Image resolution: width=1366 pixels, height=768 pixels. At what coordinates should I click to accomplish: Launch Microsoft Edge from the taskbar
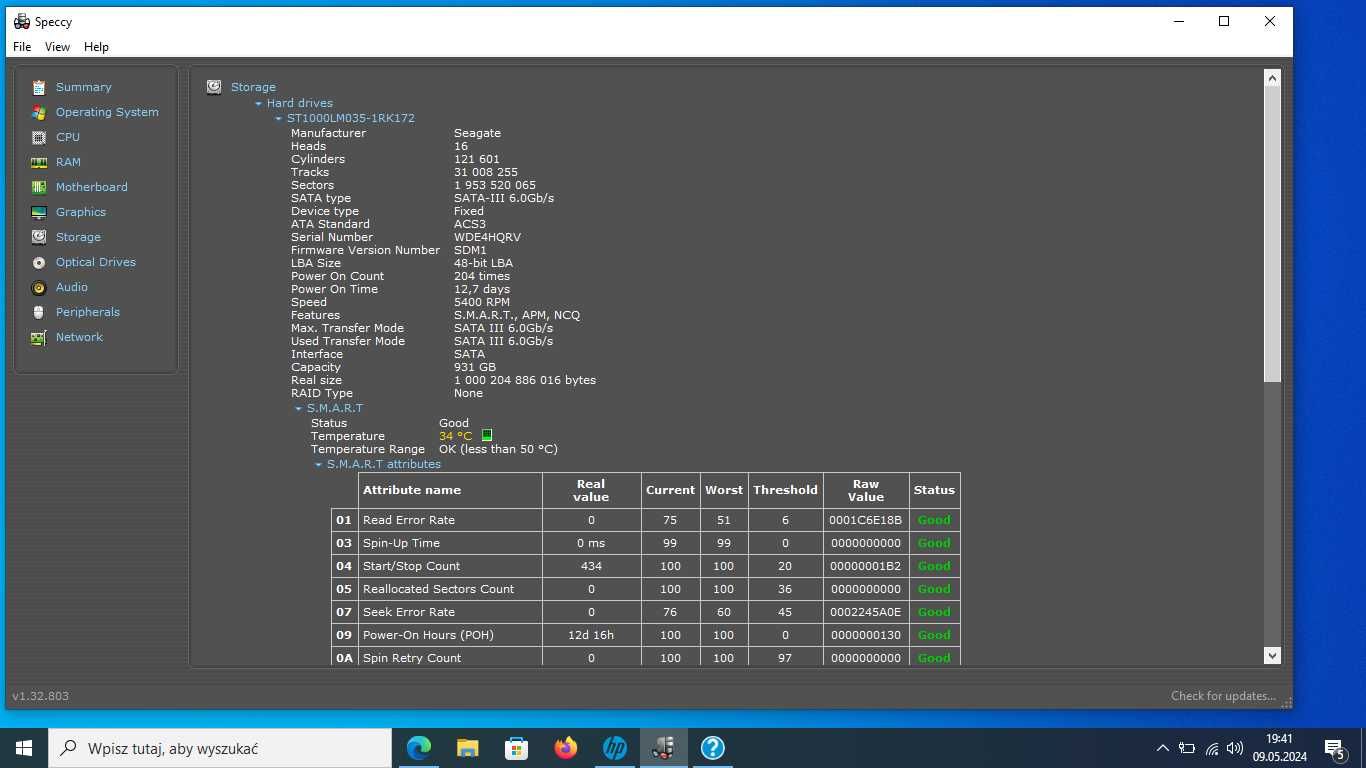(x=418, y=748)
